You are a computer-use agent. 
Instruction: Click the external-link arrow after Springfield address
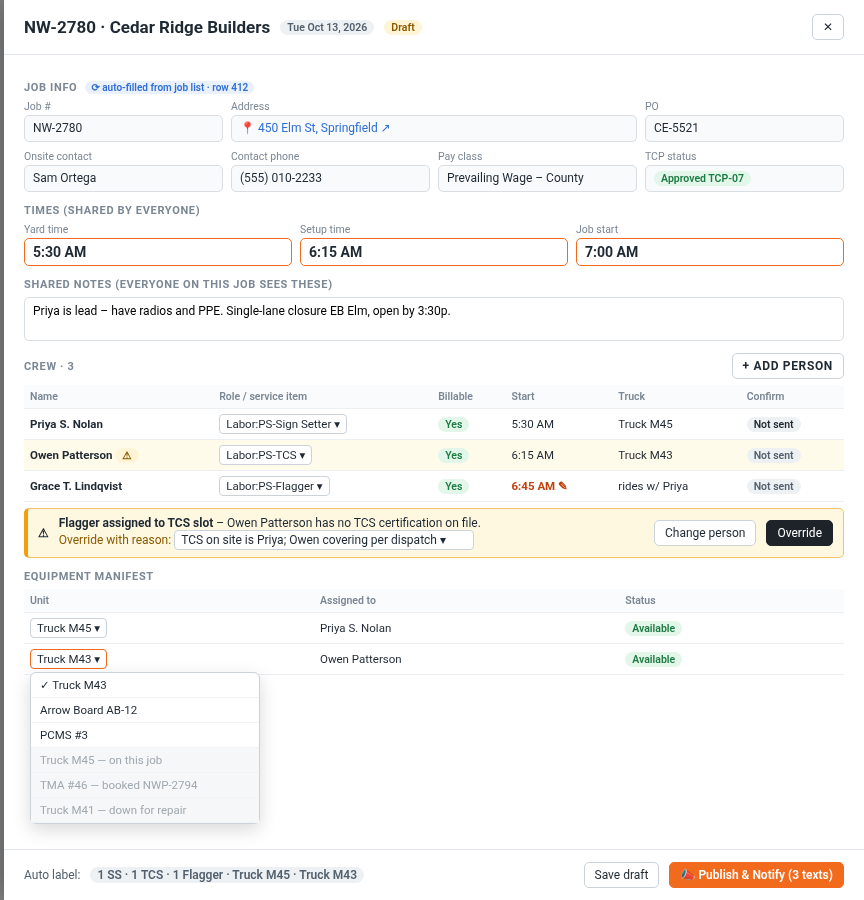386,128
